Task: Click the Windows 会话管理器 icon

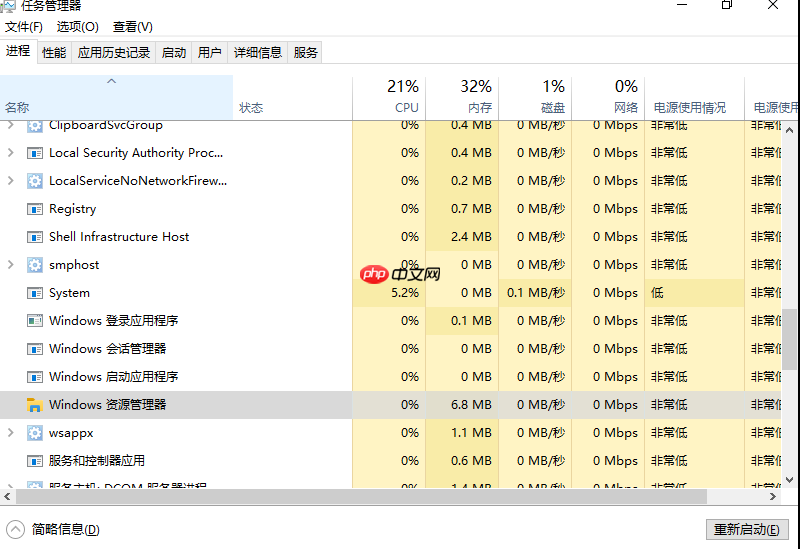Action: [x=35, y=349]
